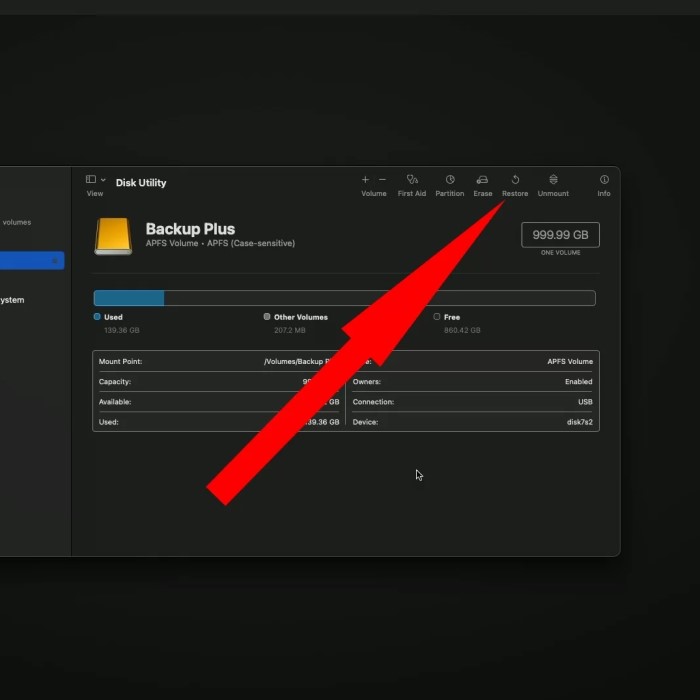Click the APFS Volume type value
The width and height of the screenshot is (700, 700).
(570, 362)
